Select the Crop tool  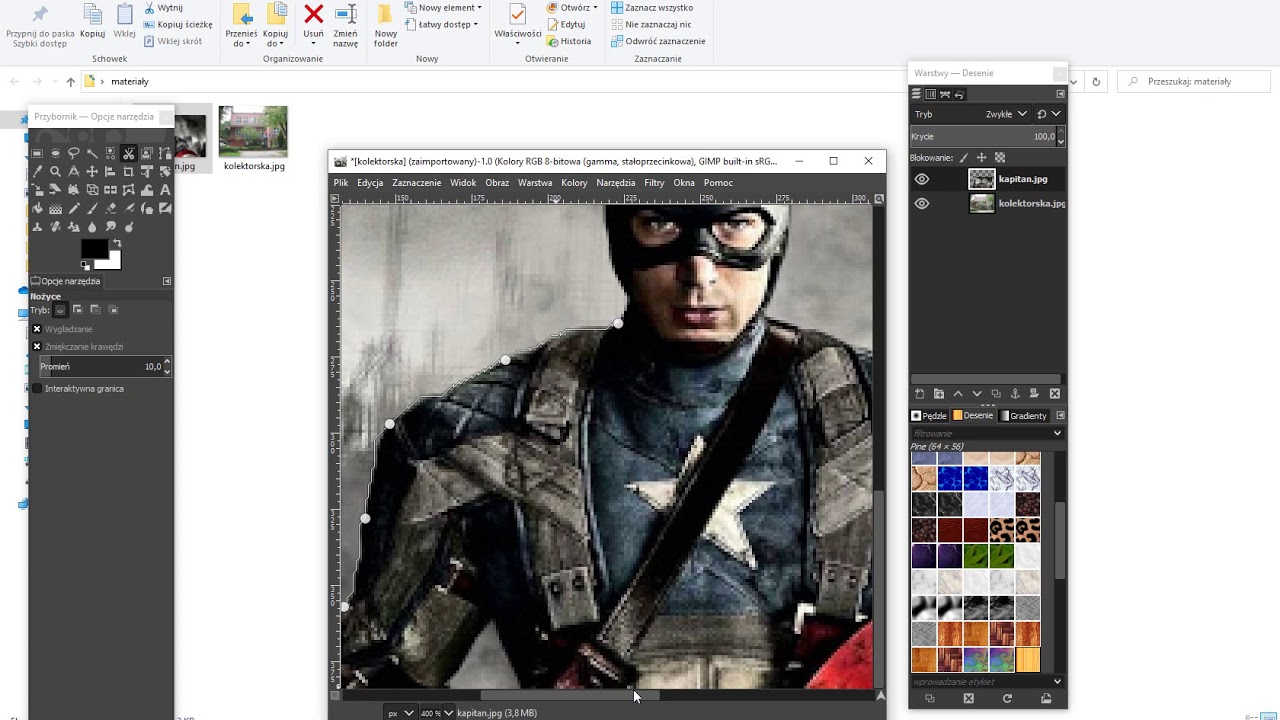pos(129,171)
